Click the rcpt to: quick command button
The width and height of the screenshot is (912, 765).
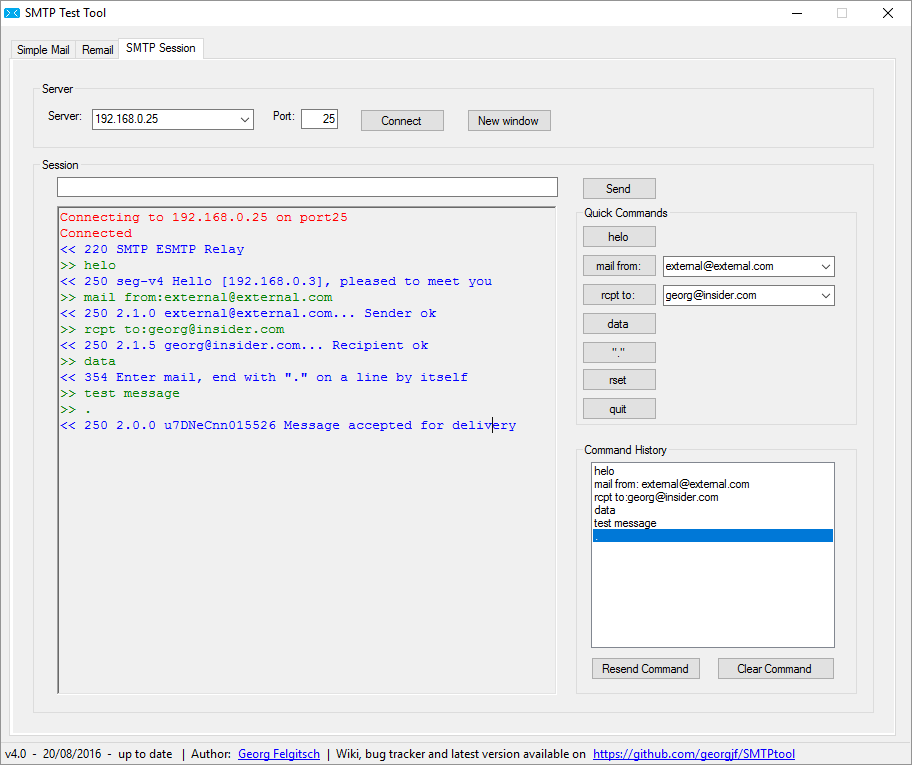pos(619,295)
